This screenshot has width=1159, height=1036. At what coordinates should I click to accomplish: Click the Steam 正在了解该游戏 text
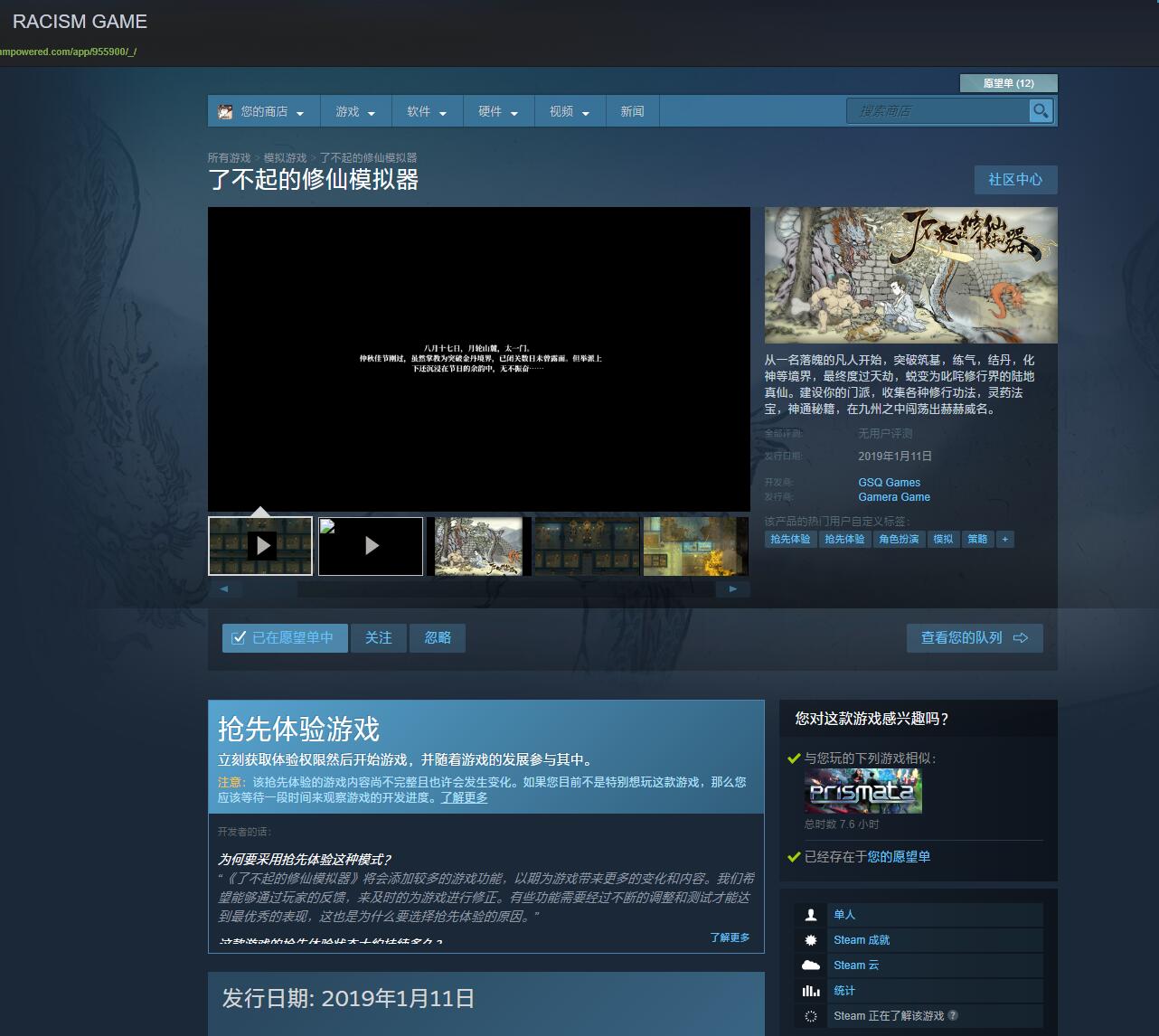click(x=889, y=1016)
